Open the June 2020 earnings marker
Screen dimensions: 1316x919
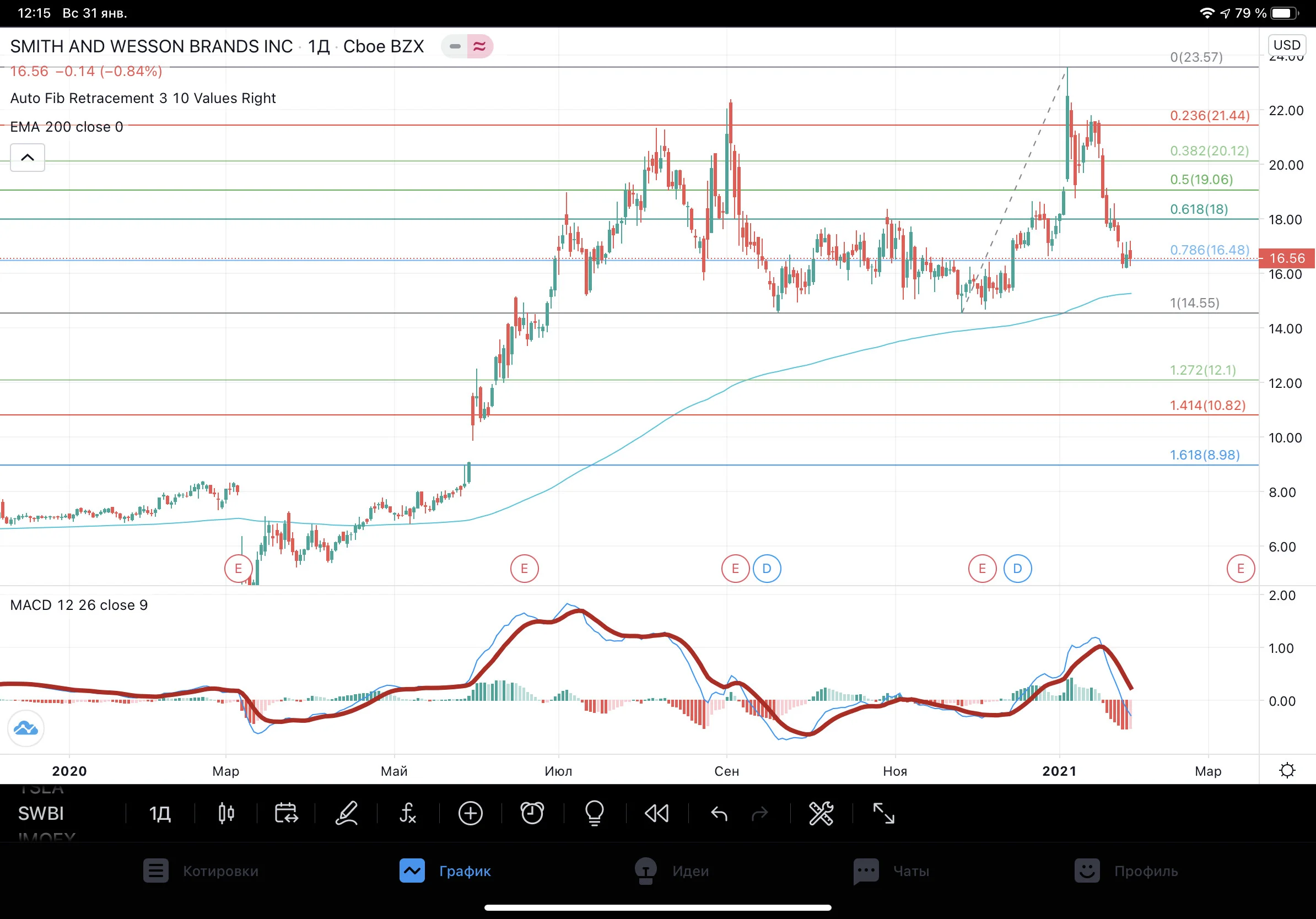525,569
